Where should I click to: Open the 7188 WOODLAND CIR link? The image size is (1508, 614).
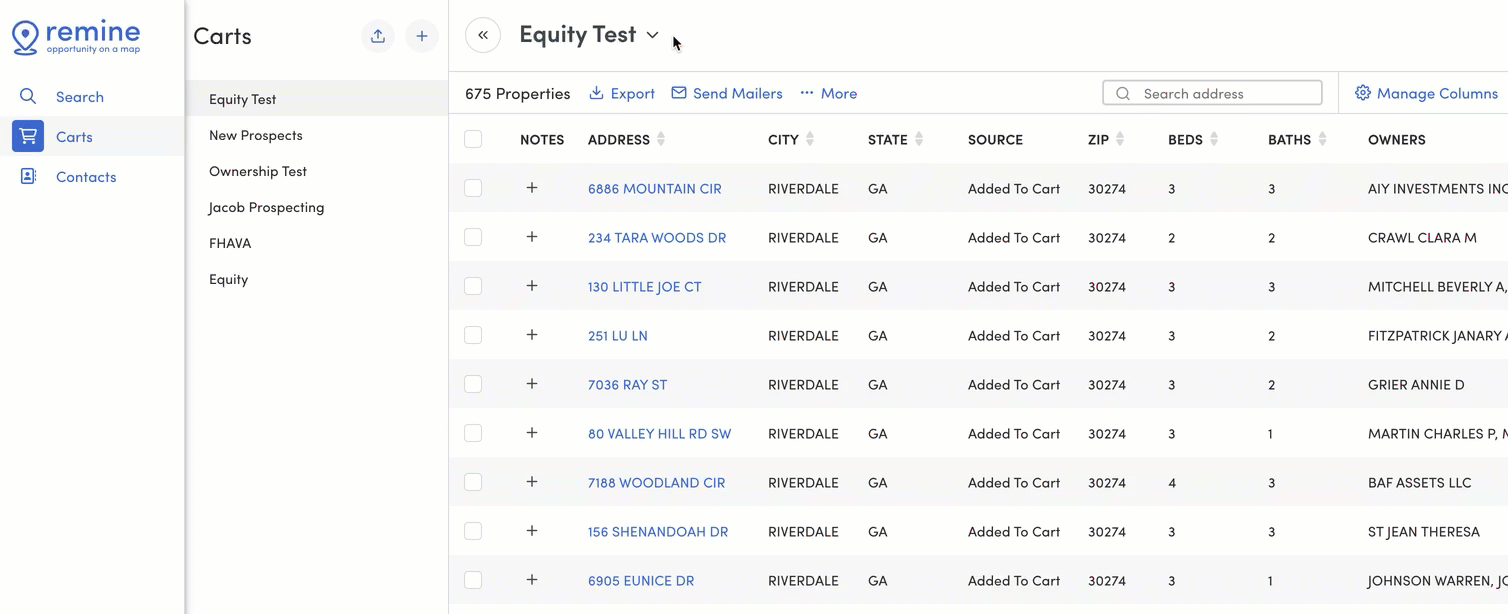coord(656,482)
